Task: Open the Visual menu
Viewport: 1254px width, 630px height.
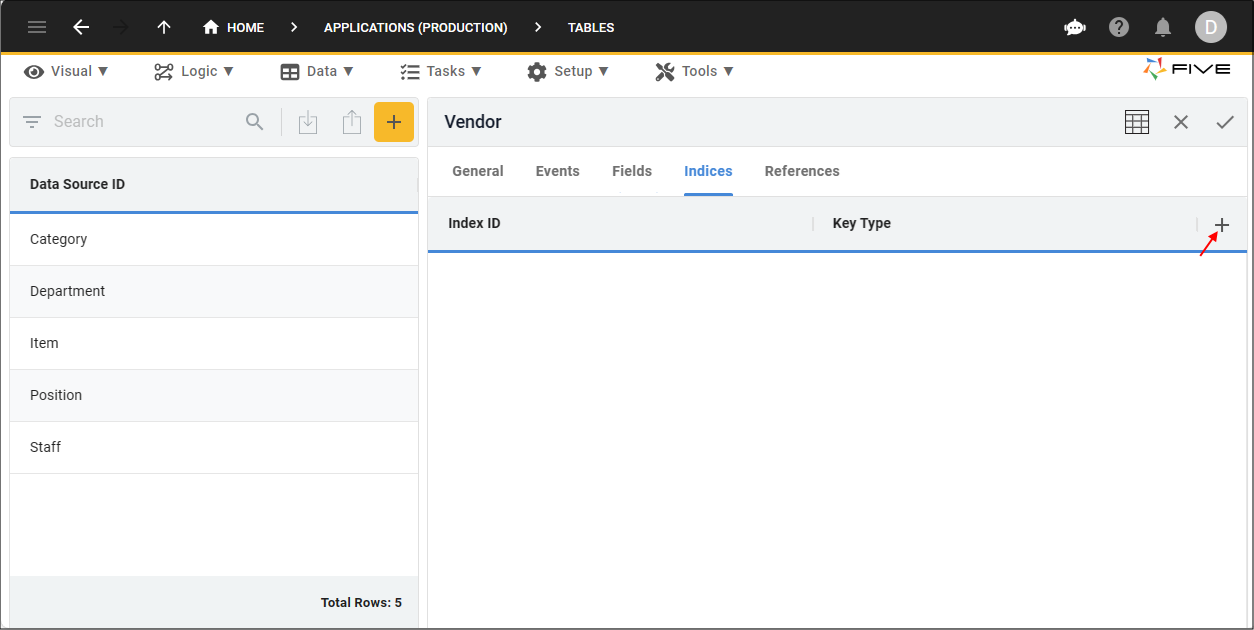Action: coord(67,71)
